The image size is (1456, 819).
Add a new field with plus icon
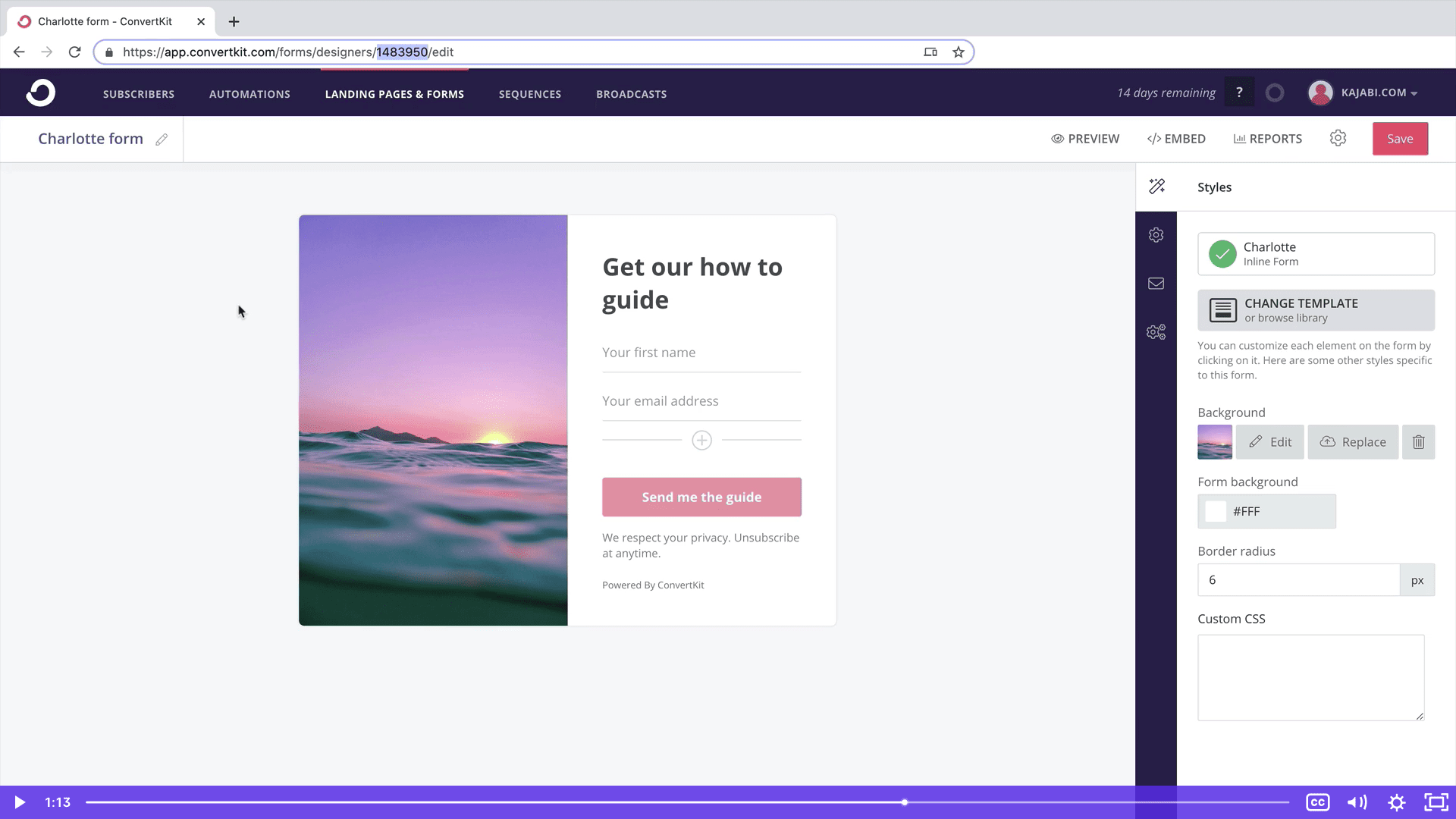click(x=701, y=441)
